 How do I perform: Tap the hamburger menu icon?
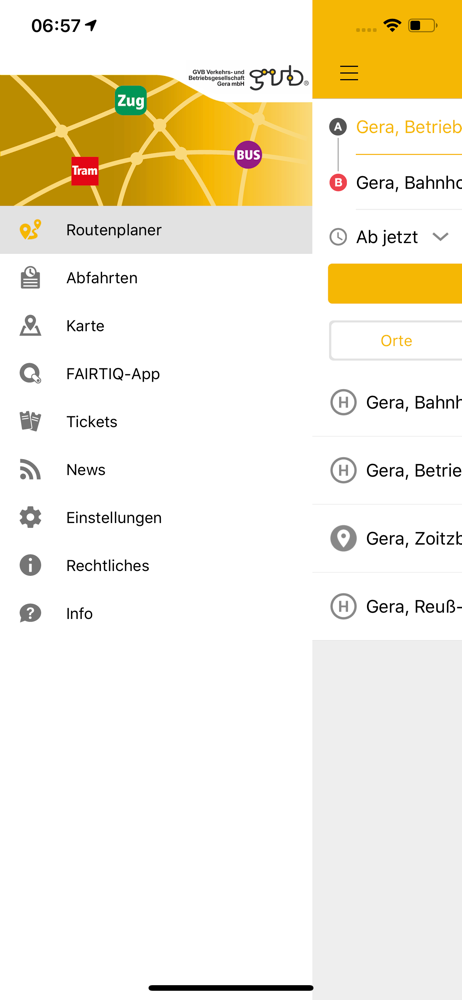349,73
